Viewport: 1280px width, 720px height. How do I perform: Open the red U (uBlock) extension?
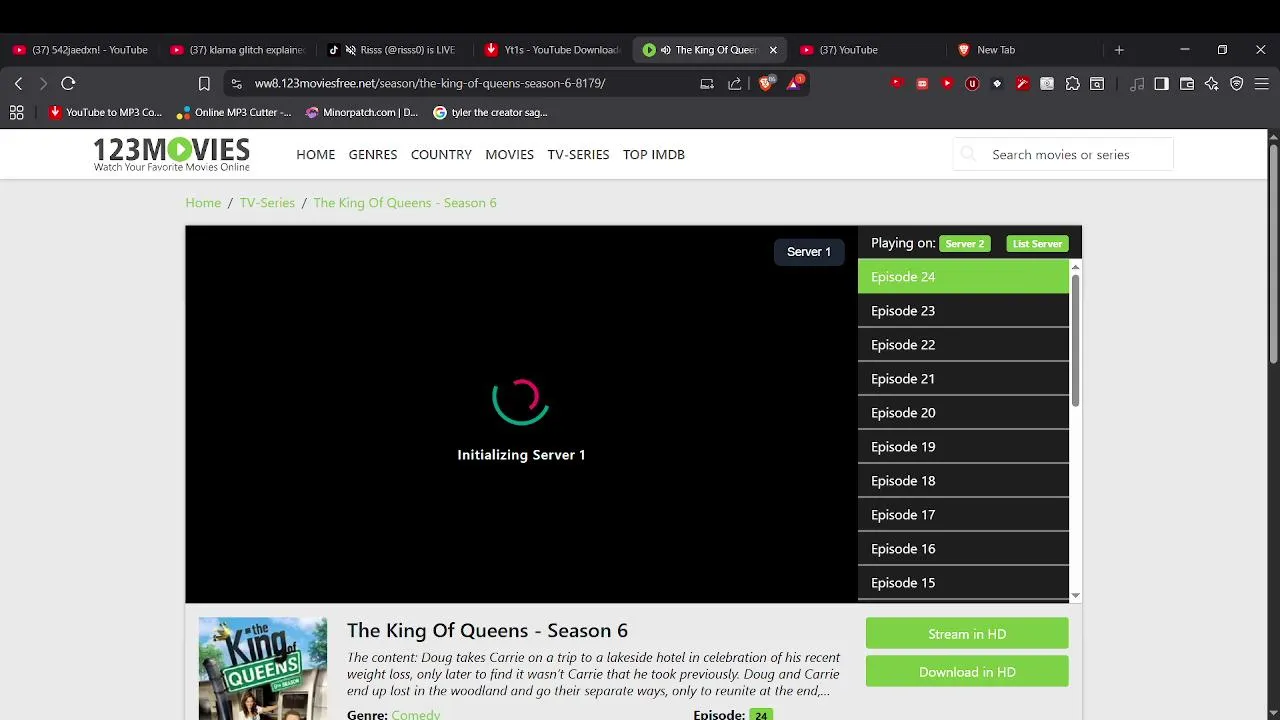click(971, 84)
